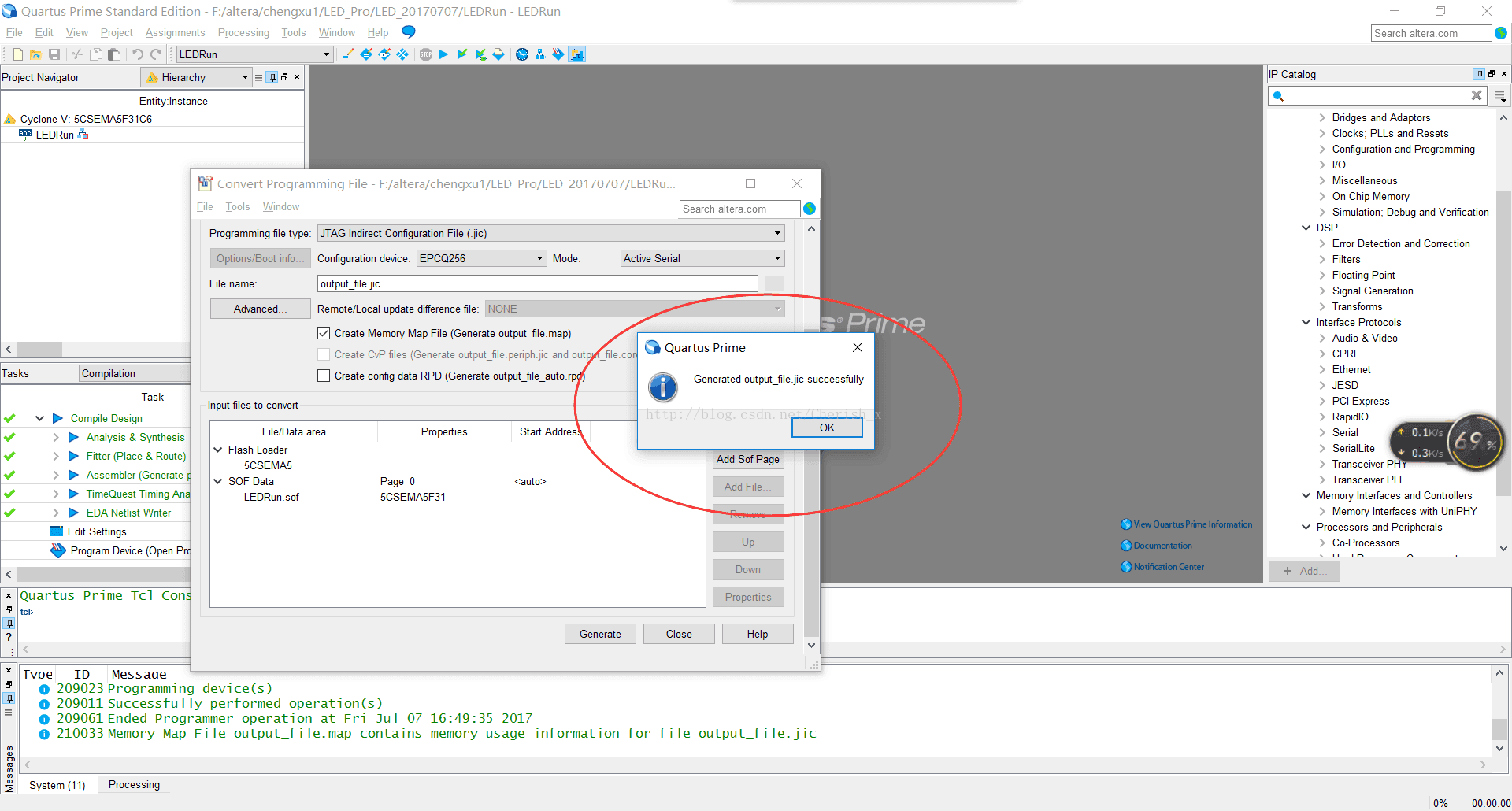Image resolution: width=1512 pixels, height=811 pixels.
Task: Click the Create CvP files checkbox
Action: coord(324,354)
